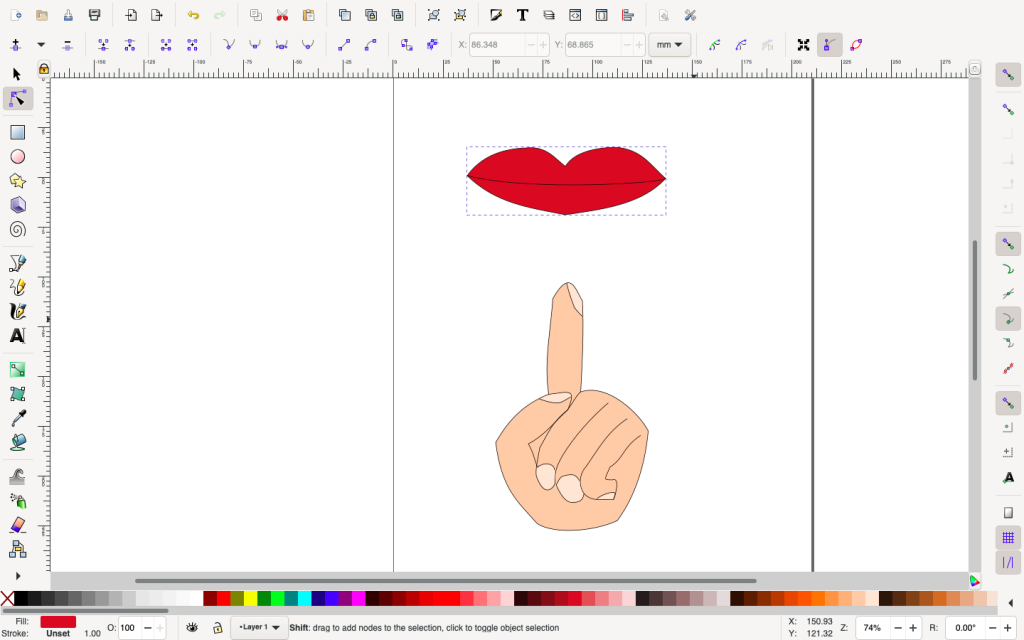
Task: Select the Paint bucket tool
Action: coord(18,442)
